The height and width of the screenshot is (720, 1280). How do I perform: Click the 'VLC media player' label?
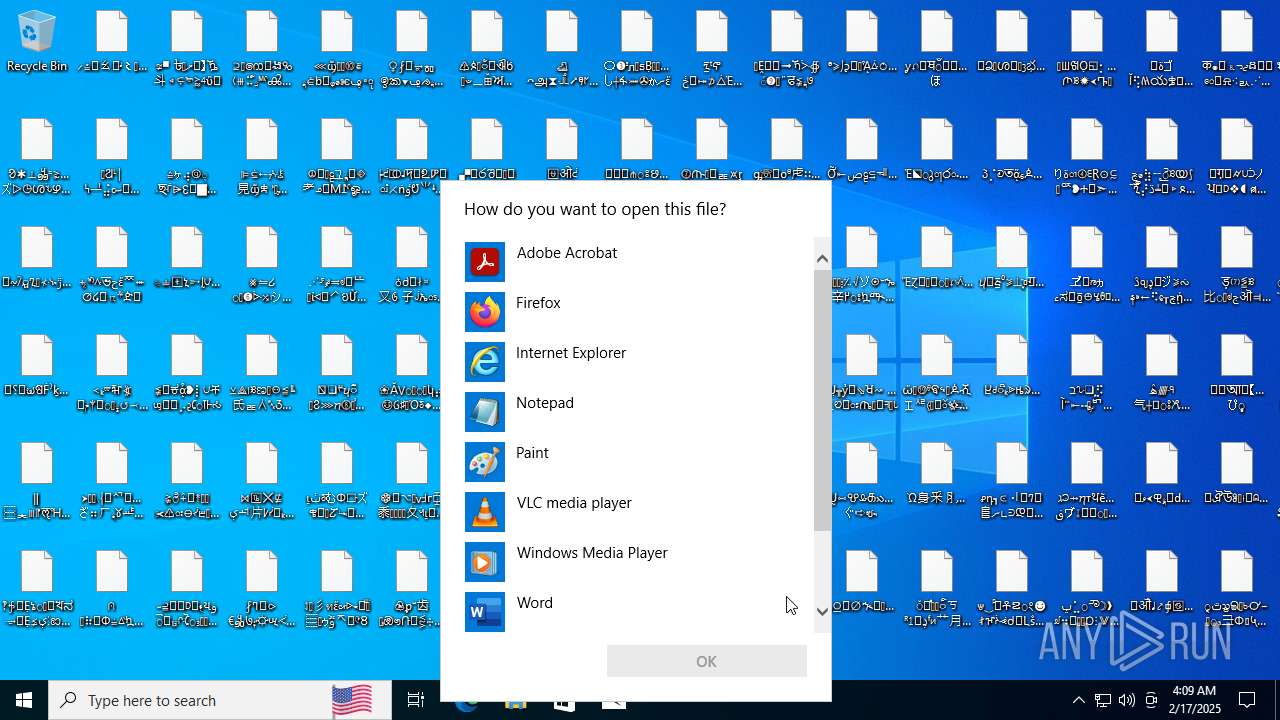point(574,503)
